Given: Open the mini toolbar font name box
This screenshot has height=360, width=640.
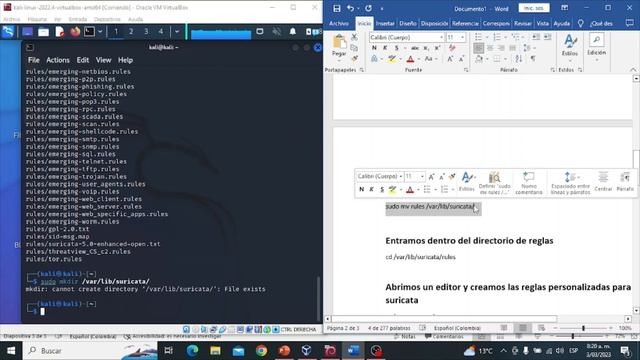Looking at the screenshot, I should 380,176.
